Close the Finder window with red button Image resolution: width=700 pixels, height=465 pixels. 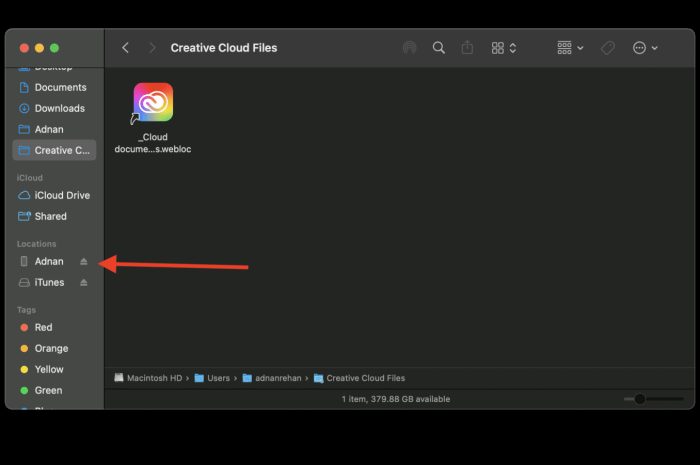coord(24,48)
